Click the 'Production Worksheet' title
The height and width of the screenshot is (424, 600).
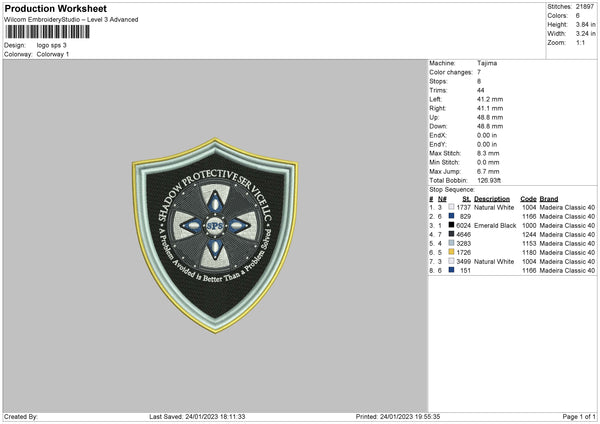click(55, 8)
